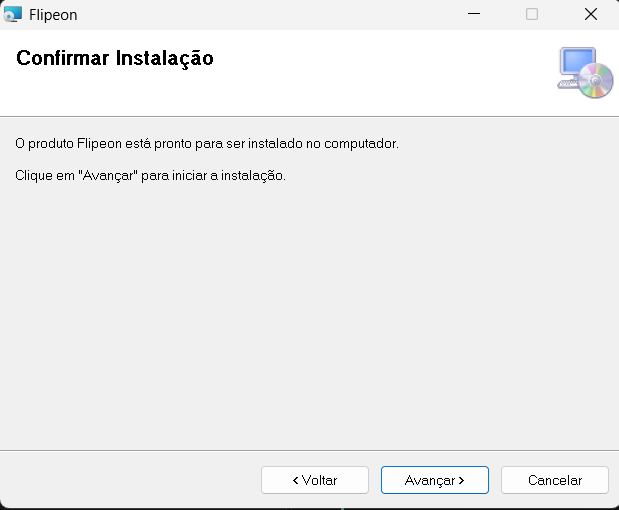Click the computer and CD setup graphic
Screen dimensions: 619x510
pos(585,73)
